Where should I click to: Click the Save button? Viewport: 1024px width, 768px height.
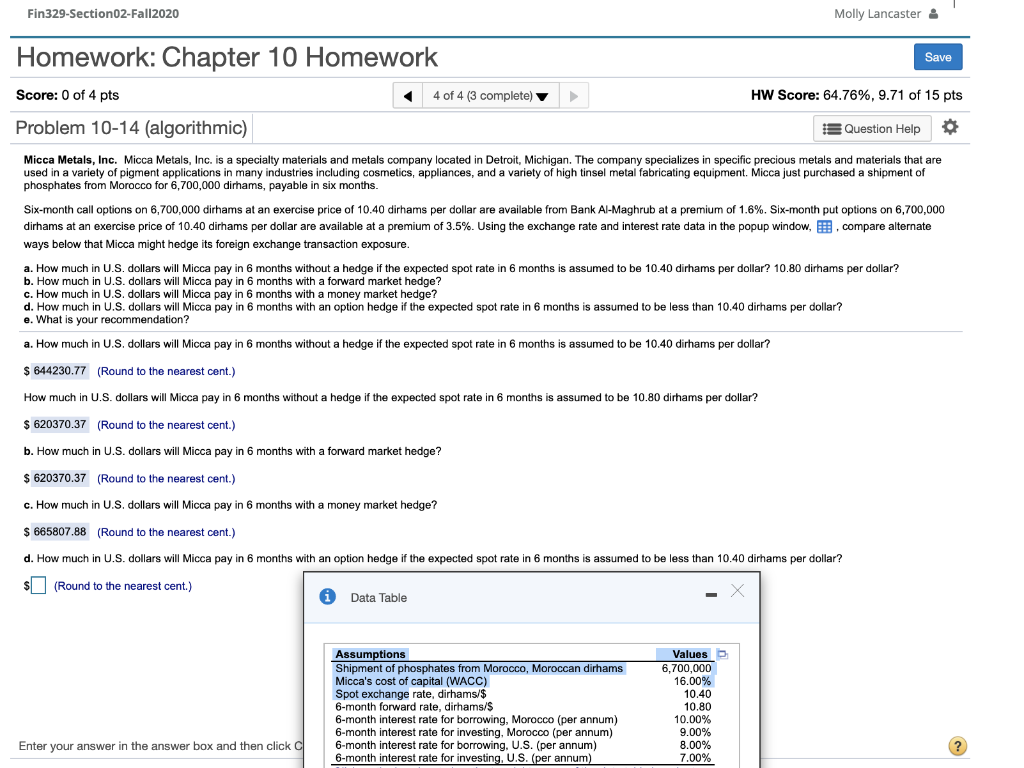936,57
